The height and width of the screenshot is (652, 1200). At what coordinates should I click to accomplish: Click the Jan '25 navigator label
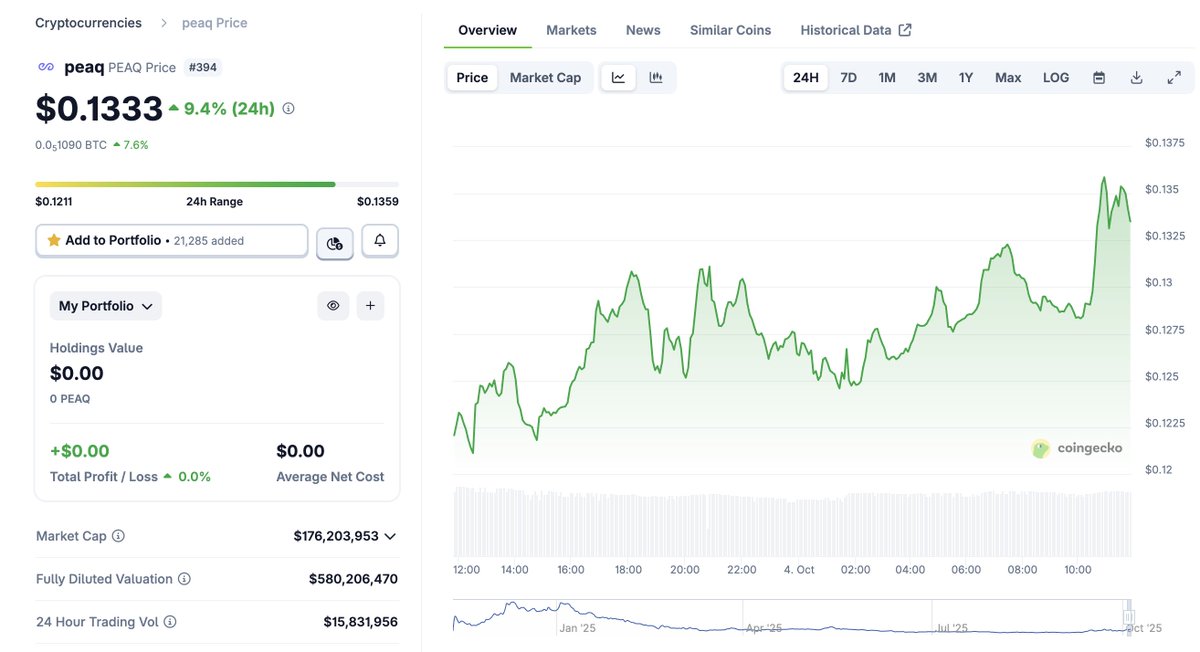point(577,628)
